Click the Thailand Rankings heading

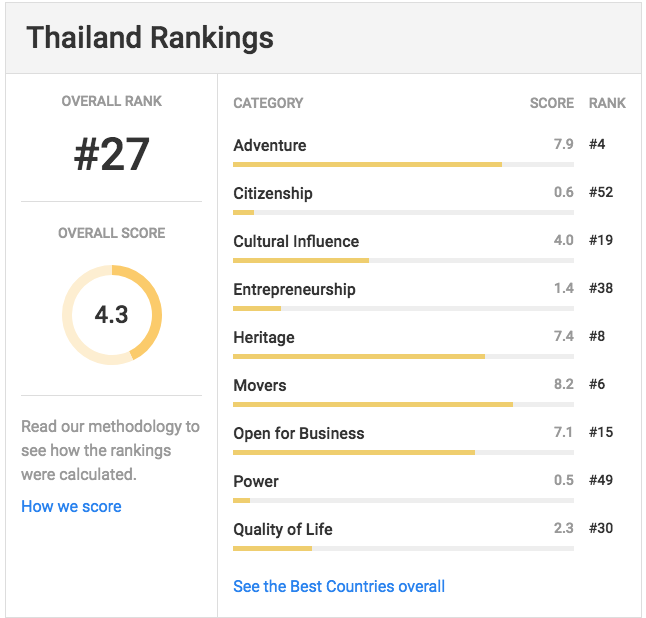150,37
